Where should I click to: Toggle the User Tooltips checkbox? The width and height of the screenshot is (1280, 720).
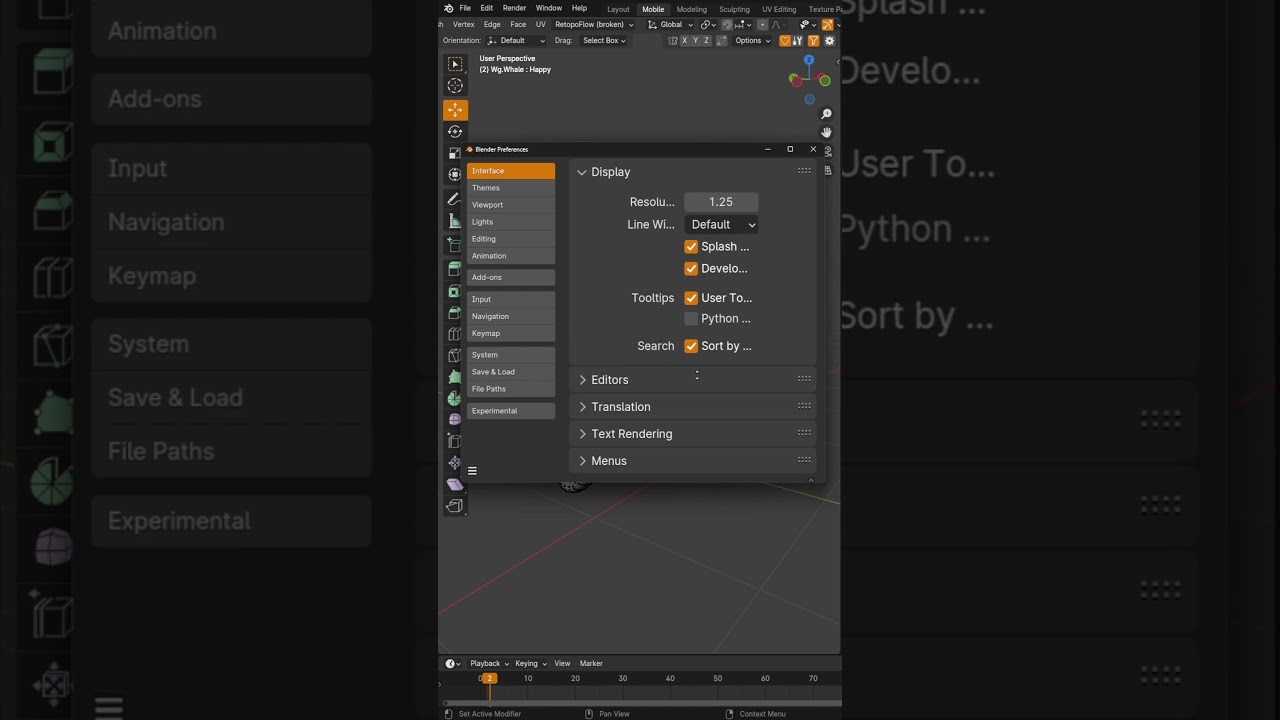click(x=691, y=298)
